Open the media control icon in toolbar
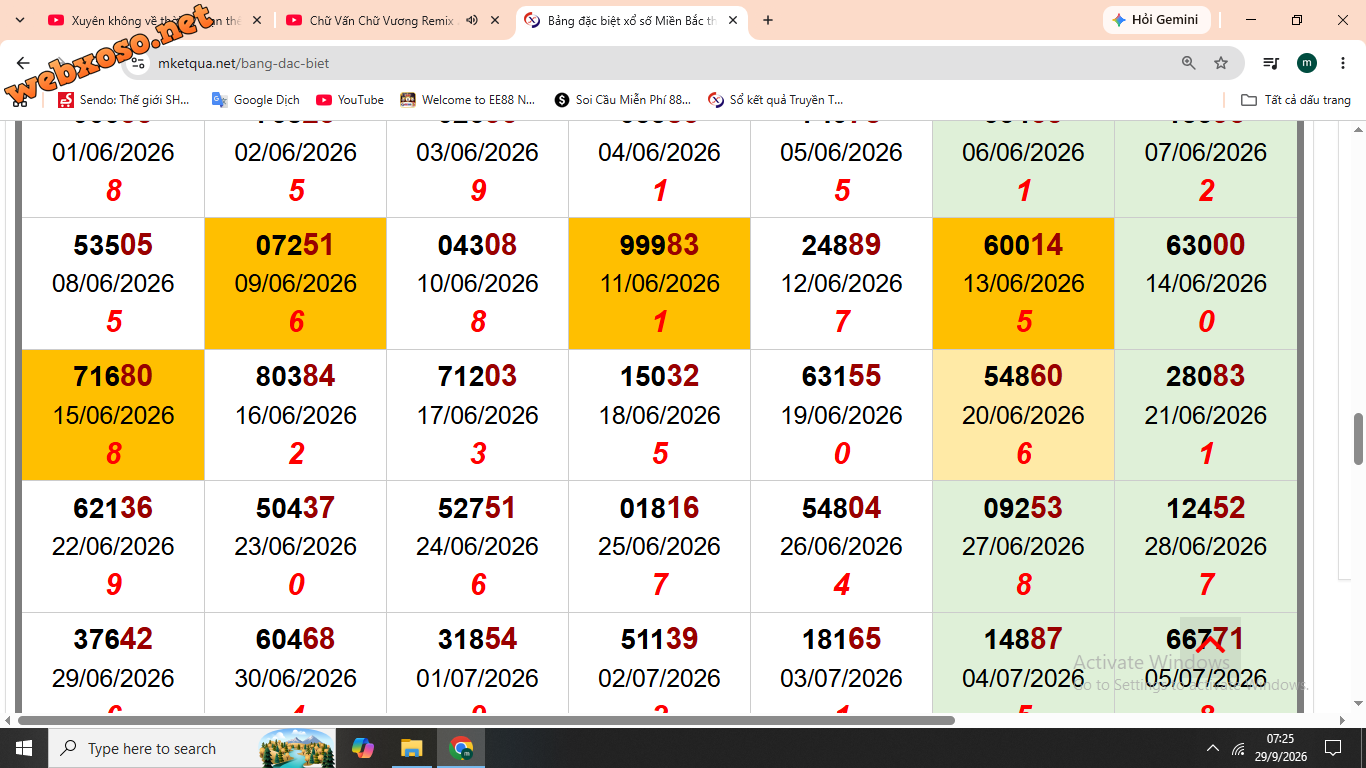Screen dimensions: 1366x768 coord(1271,63)
